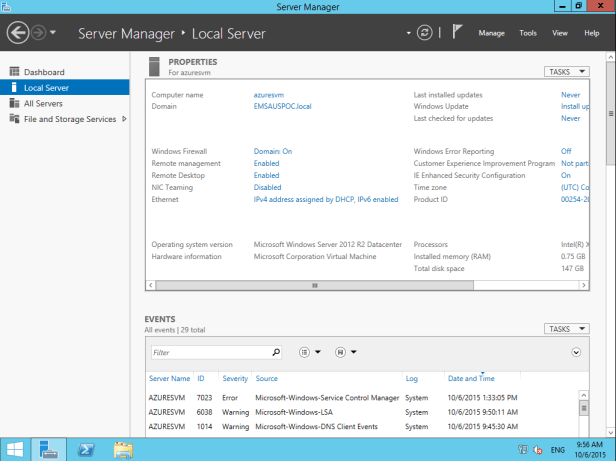Click the events Filter input field
This screenshot has height=461, width=616.
tap(210, 353)
